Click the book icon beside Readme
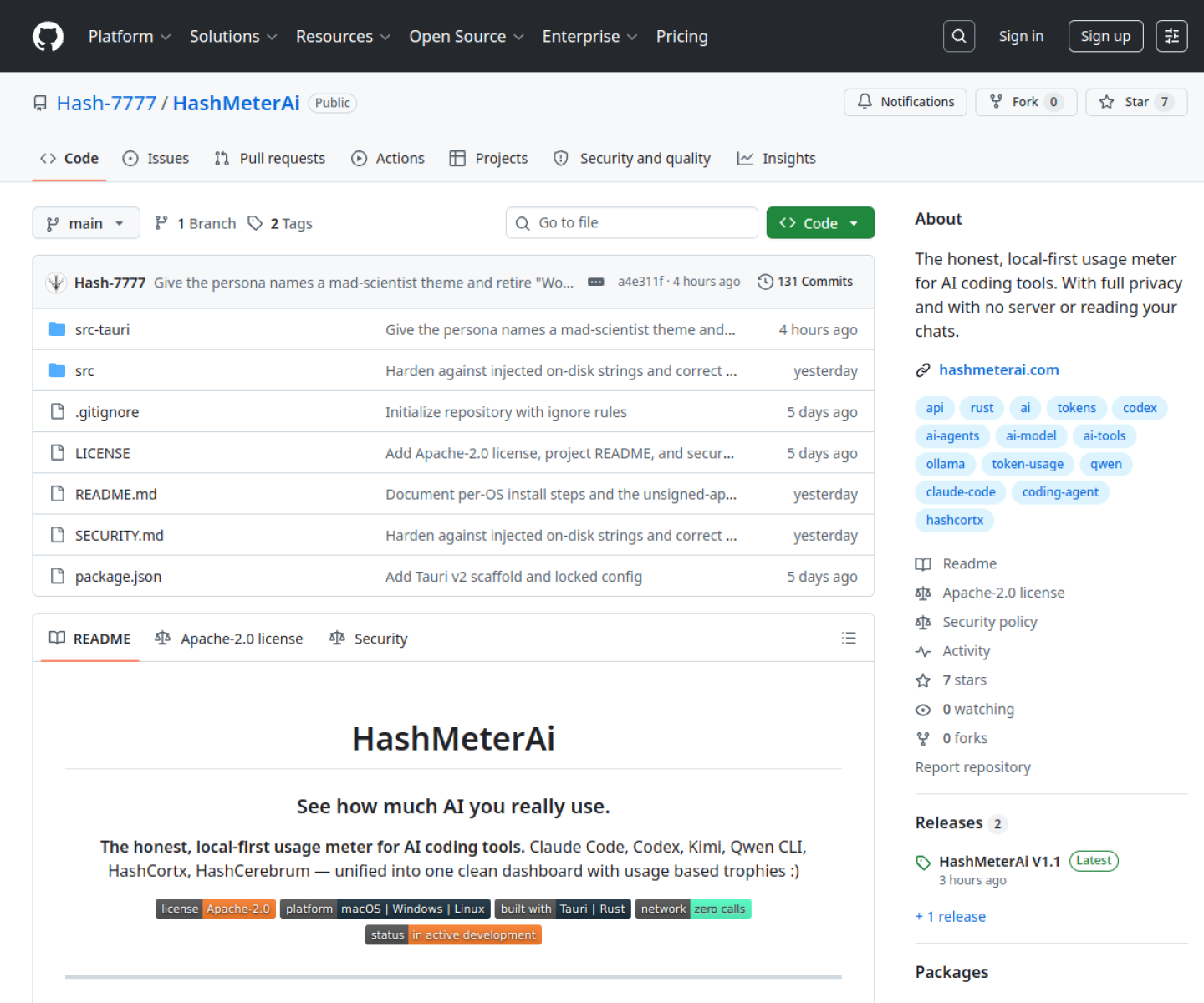This screenshot has width=1204, height=1003. 923,564
